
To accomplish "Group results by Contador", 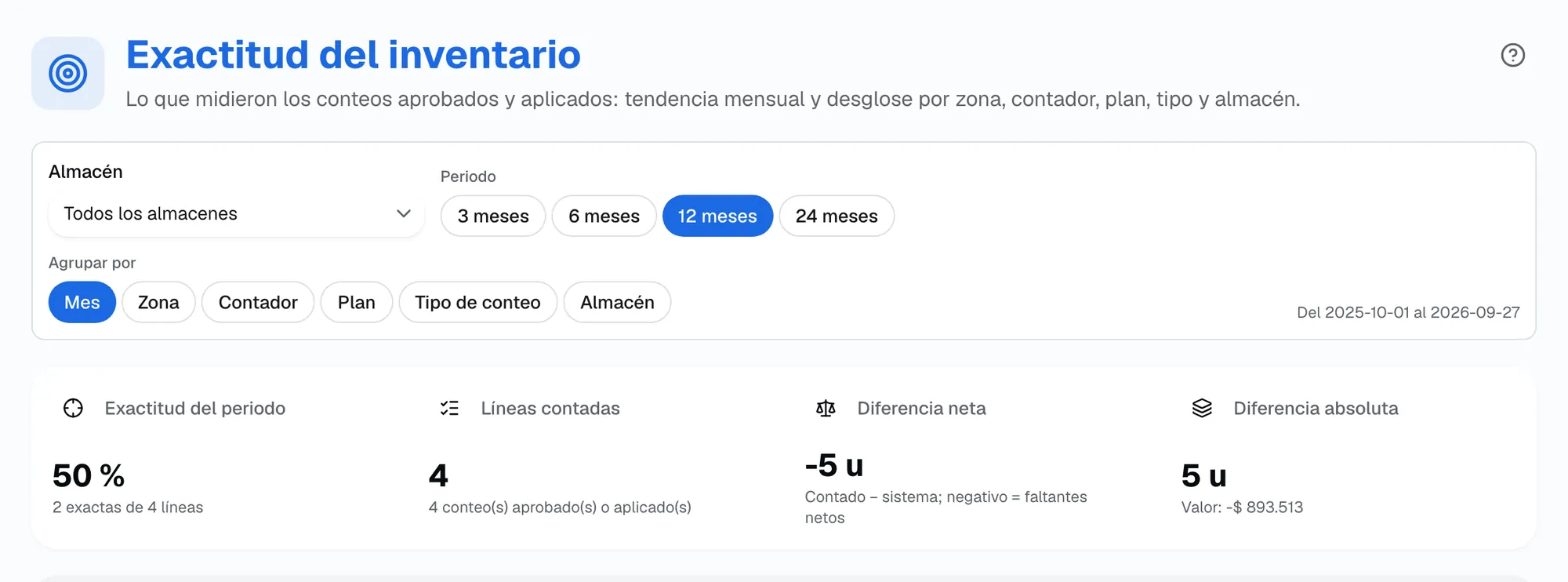I will (x=258, y=302).
